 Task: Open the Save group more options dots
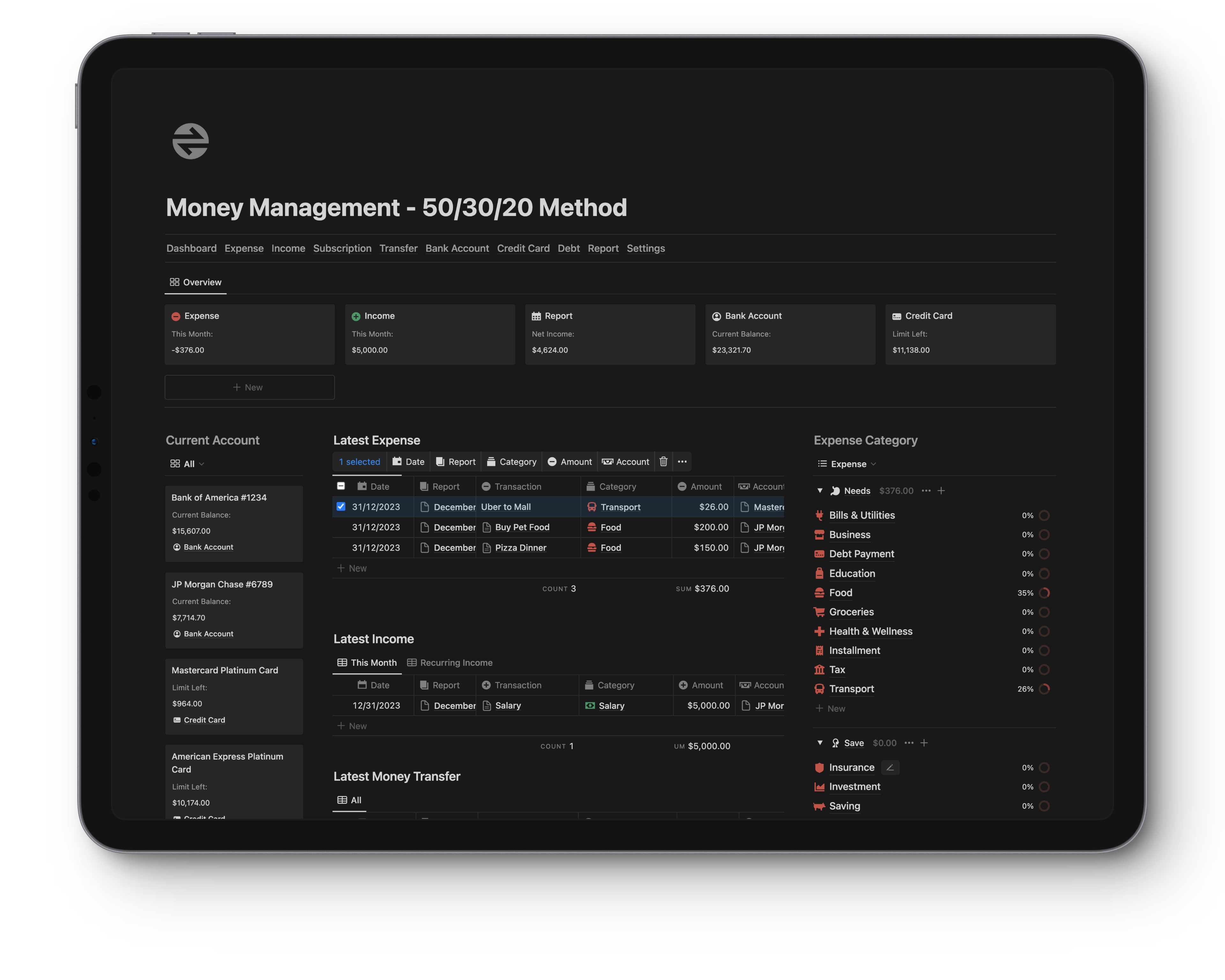click(x=909, y=743)
